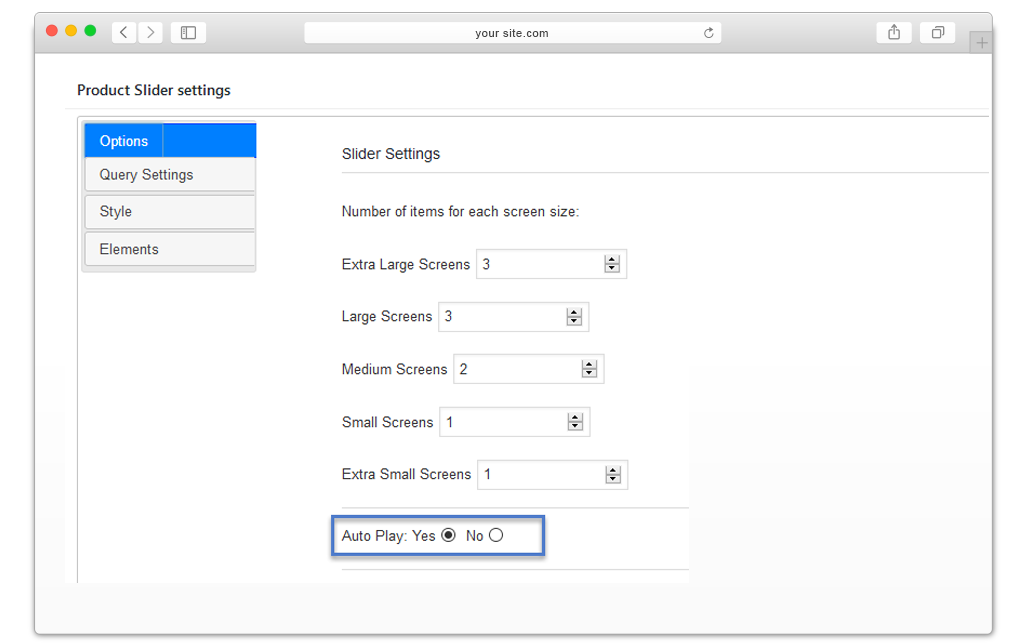
Task: Maximize the window with the green button
Action: [90, 31]
